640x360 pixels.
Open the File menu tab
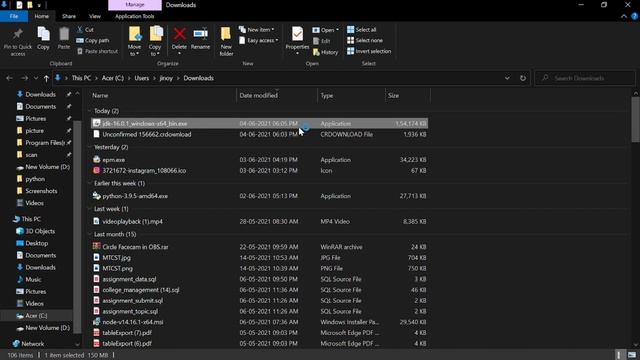(x=14, y=16)
